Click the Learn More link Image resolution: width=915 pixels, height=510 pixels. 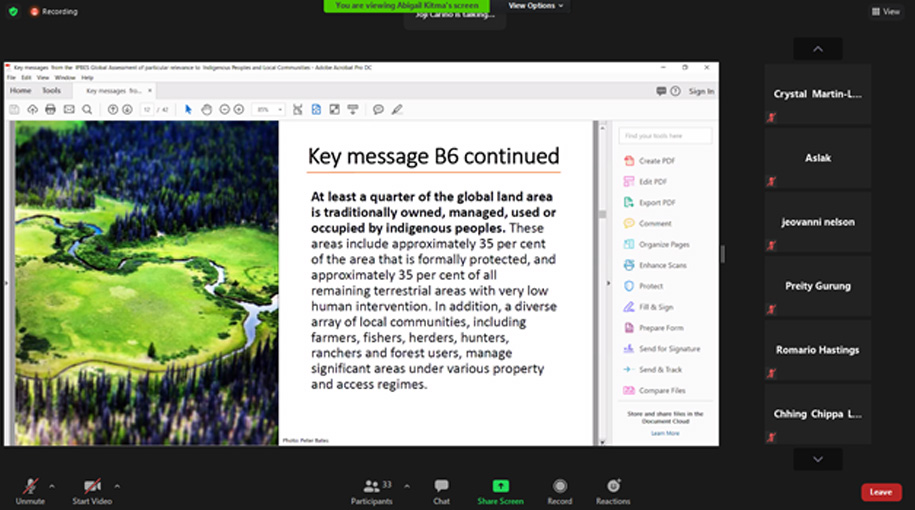coord(665,434)
